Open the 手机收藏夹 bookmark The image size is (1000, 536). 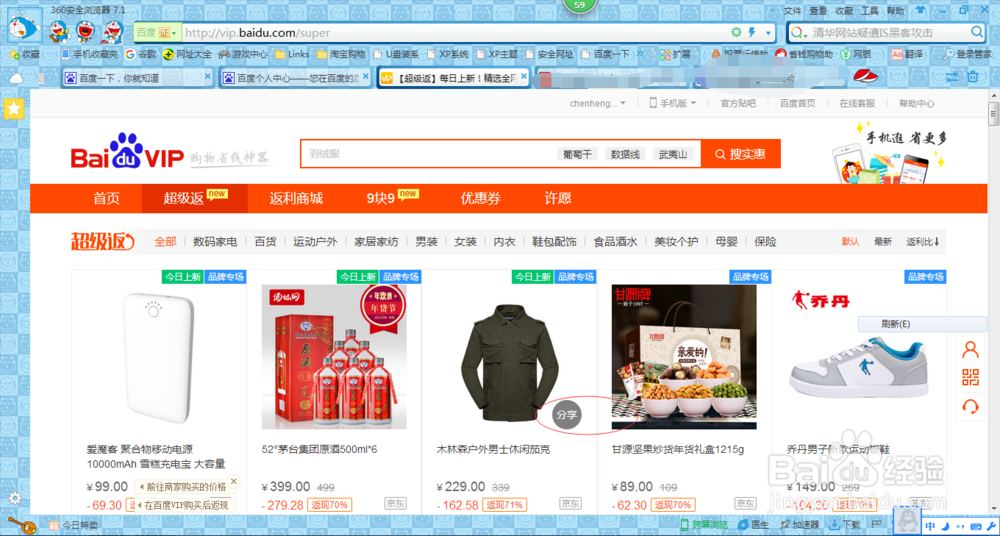pos(89,55)
